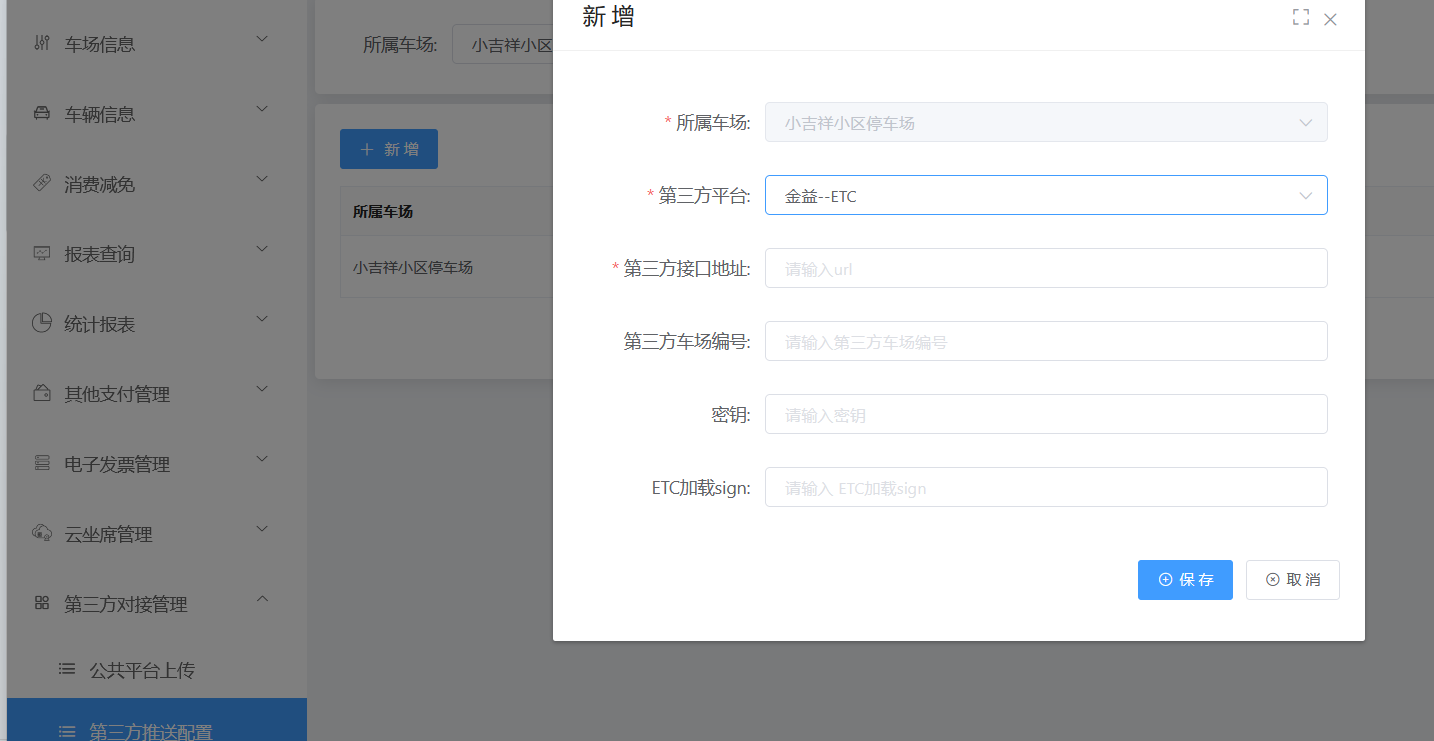
Task: Open the 统计报表 menu
Action: 157,323
